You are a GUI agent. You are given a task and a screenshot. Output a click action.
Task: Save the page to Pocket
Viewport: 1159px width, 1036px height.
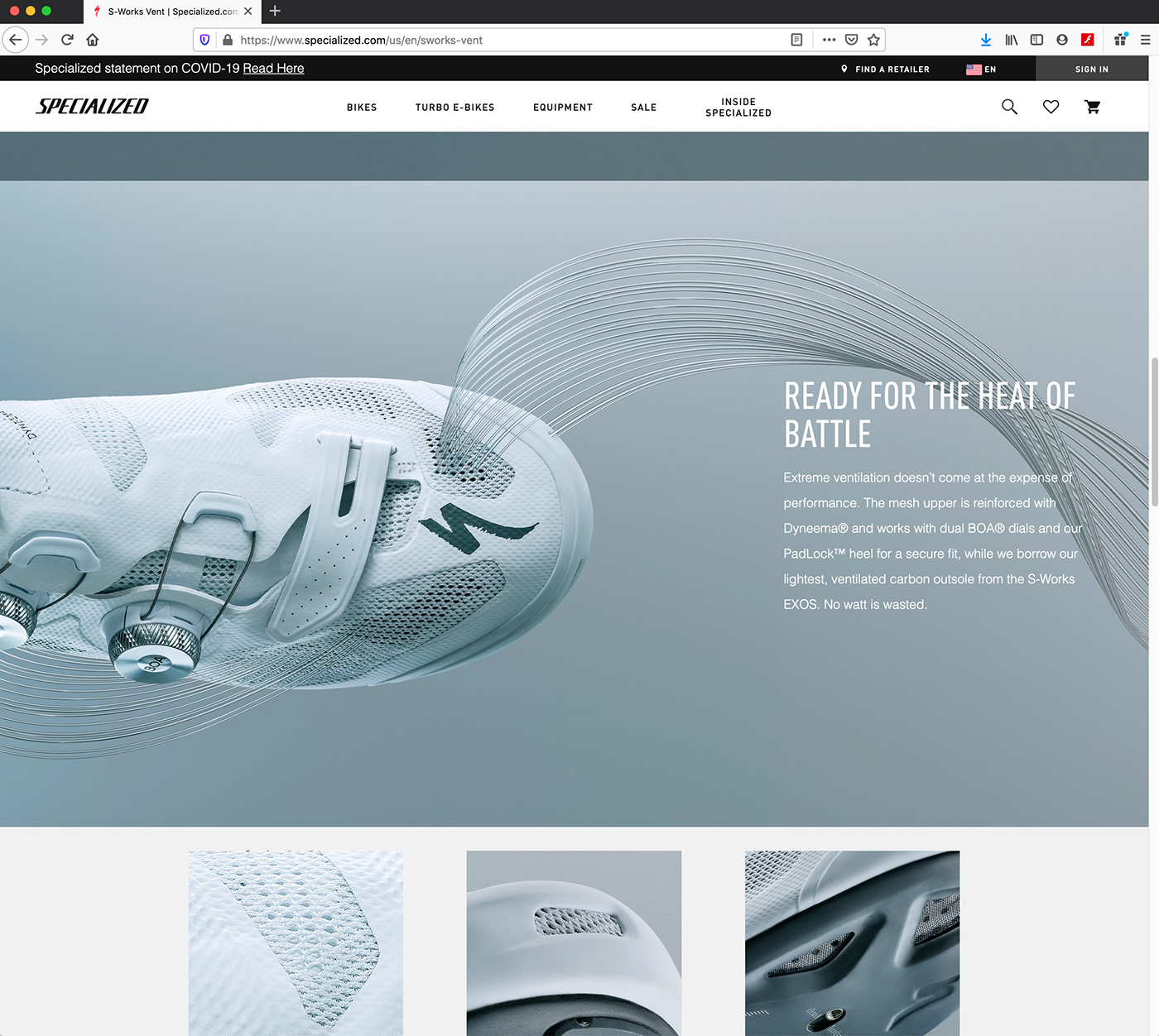pyautogui.click(x=850, y=39)
